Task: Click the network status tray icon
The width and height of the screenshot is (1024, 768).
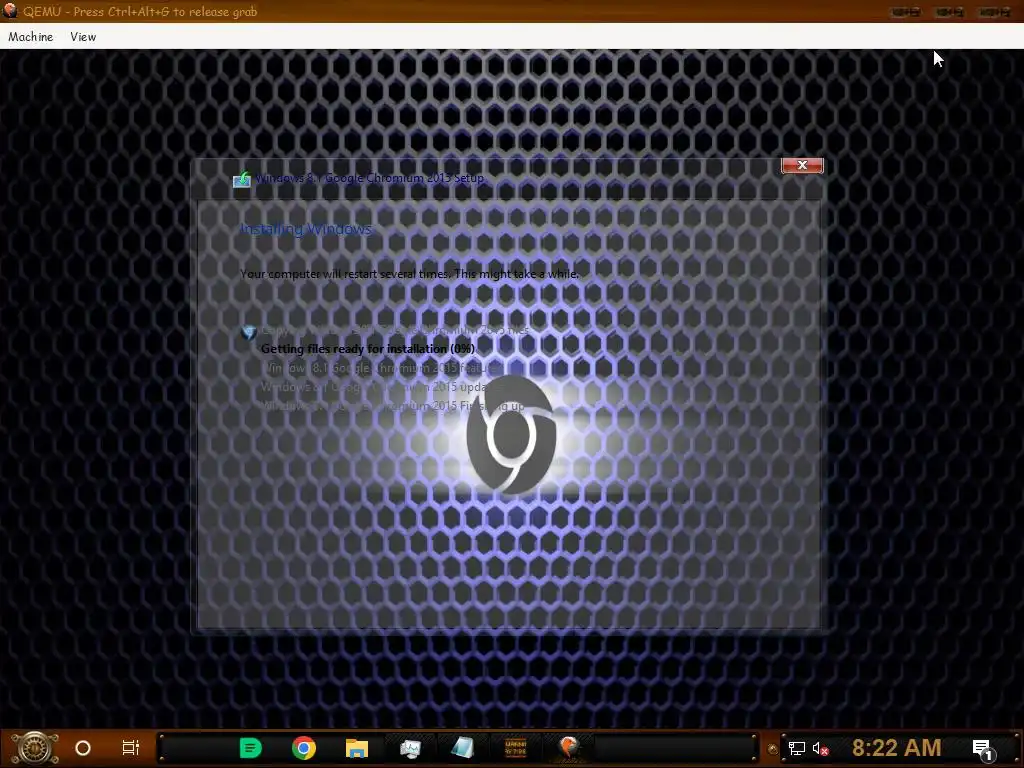Action: click(x=797, y=748)
